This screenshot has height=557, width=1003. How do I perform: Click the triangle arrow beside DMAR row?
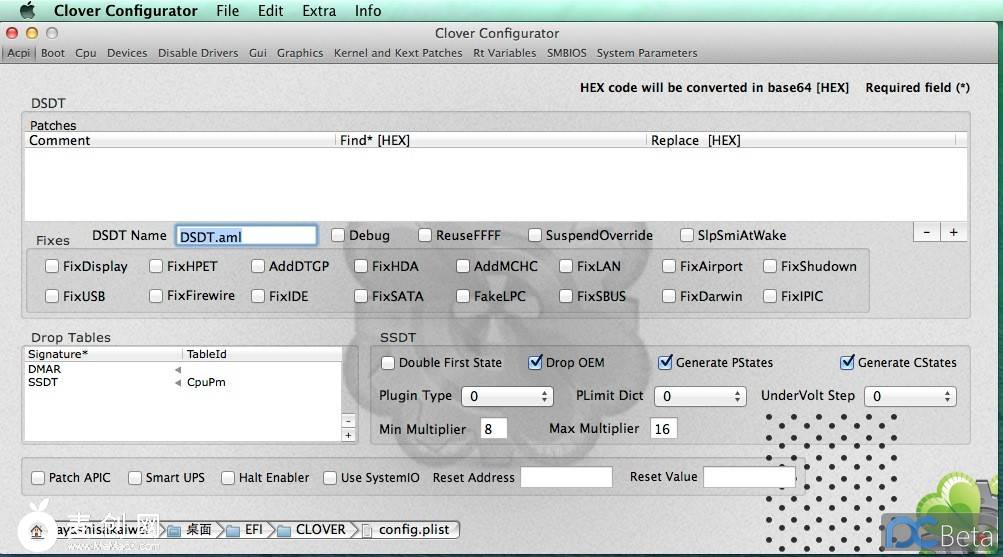(178, 370)
